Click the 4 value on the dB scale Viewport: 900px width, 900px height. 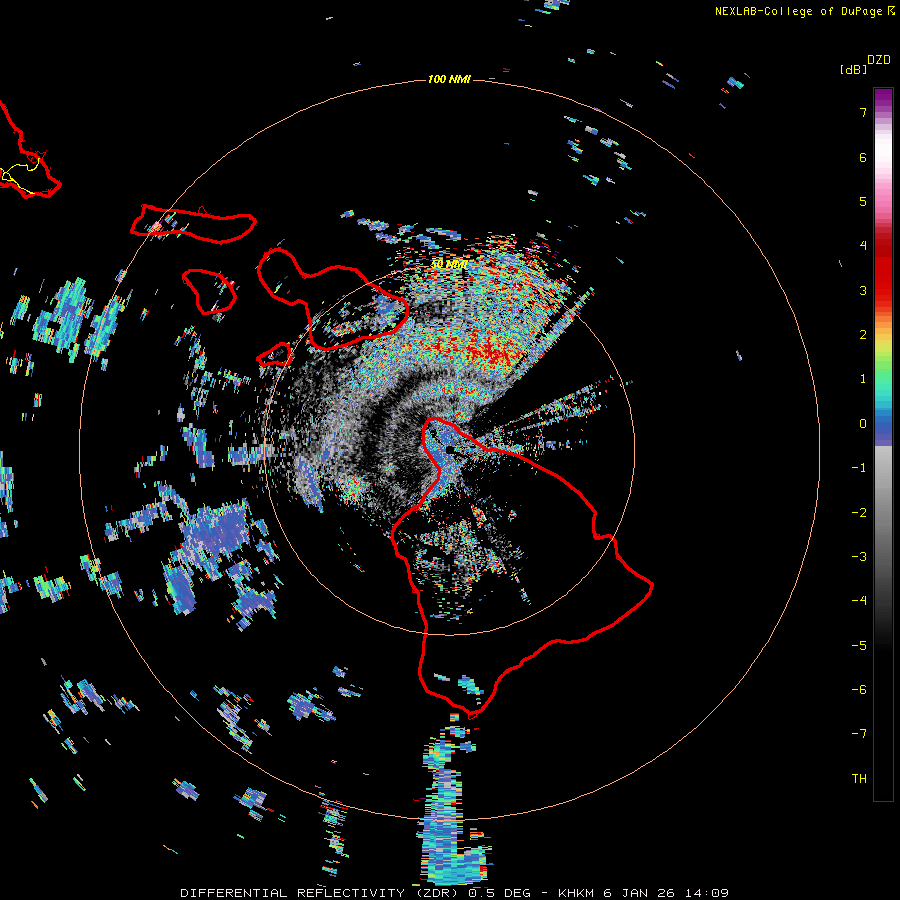(863, 246)
